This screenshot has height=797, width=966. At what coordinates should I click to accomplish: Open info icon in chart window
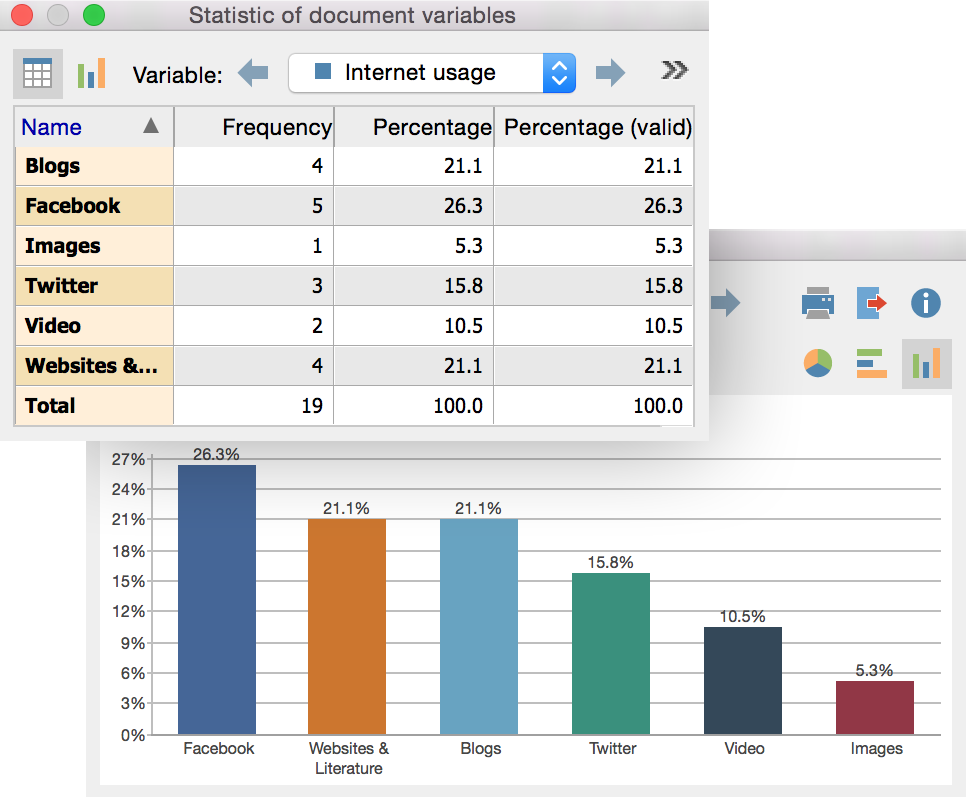[925, 303]
